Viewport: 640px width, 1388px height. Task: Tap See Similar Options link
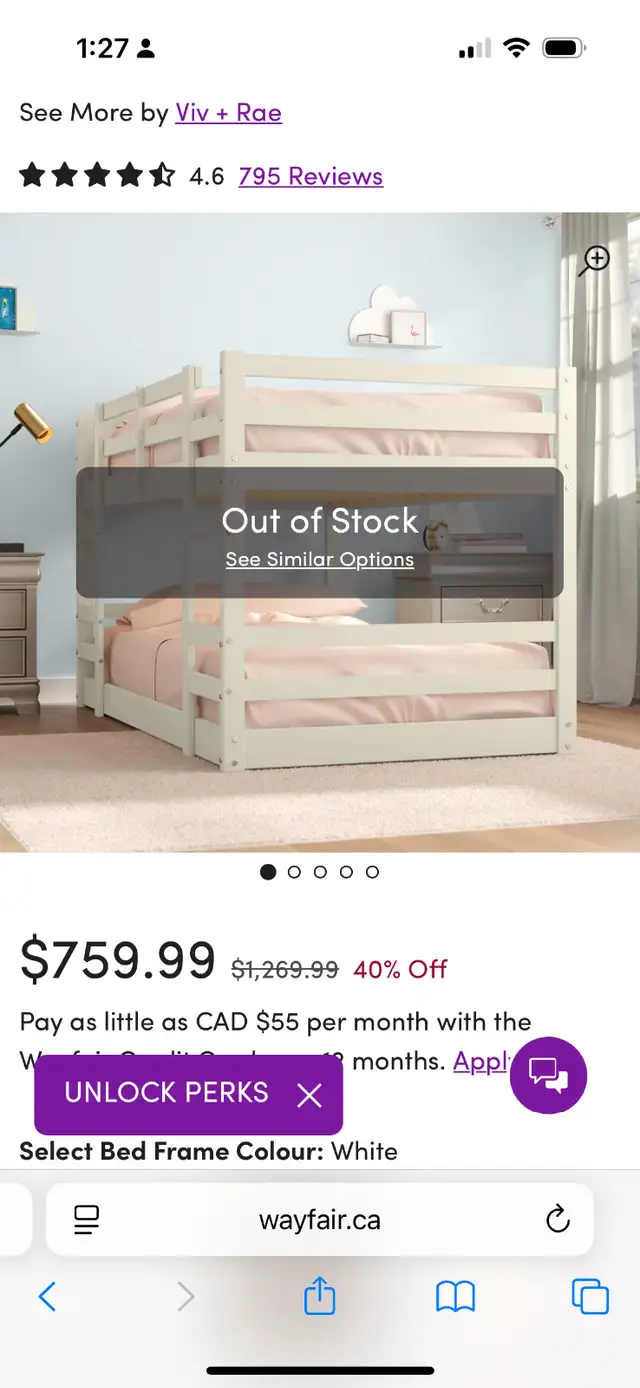click(x=320, y=559)
